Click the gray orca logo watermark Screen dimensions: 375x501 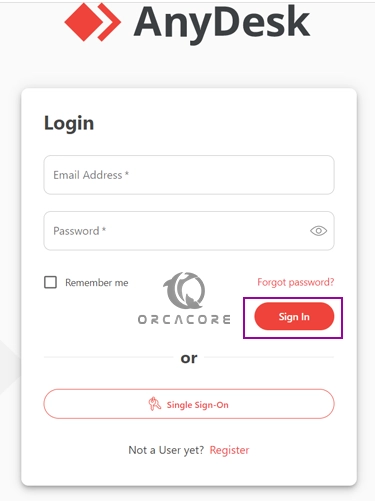(184, 290)
